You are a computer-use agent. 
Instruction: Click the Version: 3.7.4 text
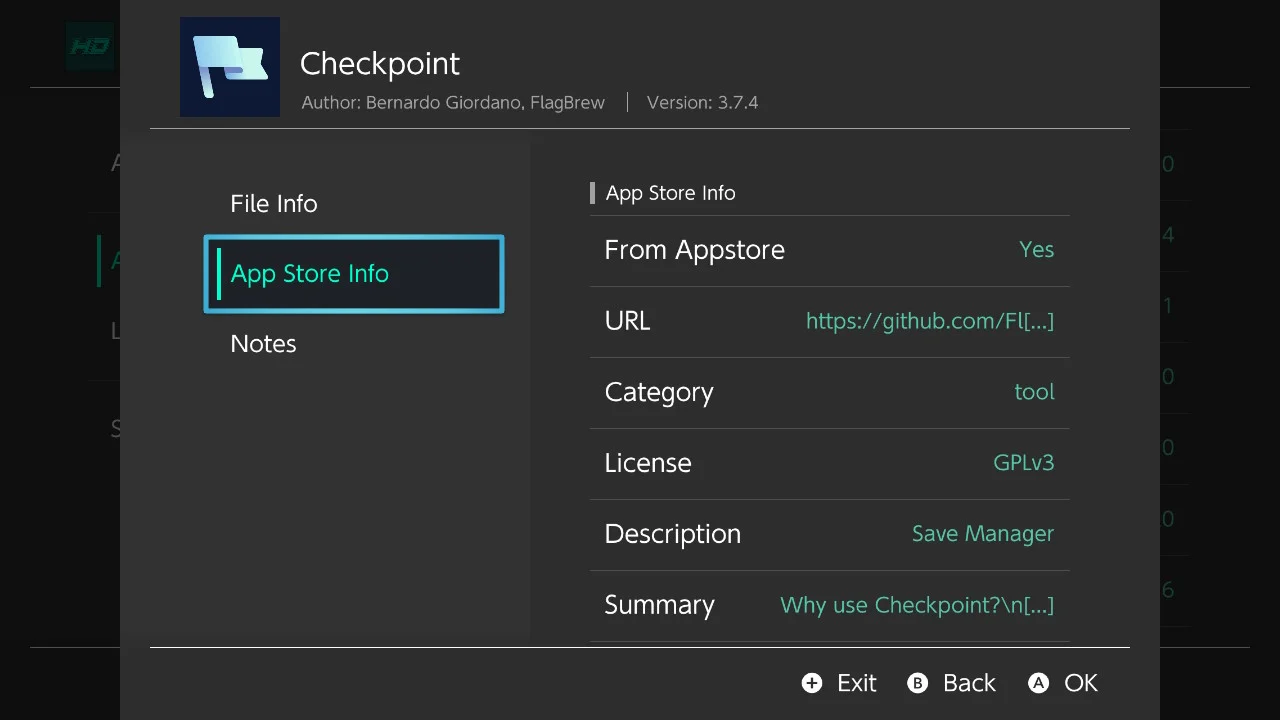702,102
